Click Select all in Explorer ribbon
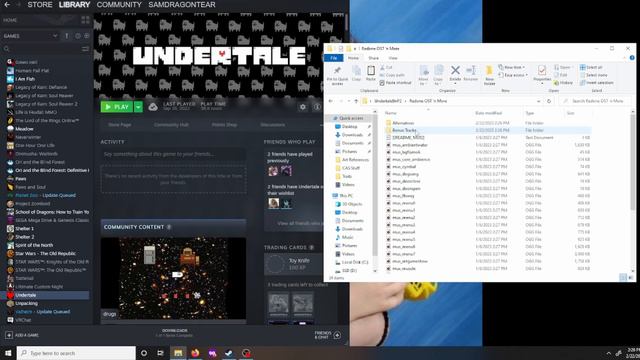Image resolution: width=640 pixels, height=360 pixels. (591, 67)
